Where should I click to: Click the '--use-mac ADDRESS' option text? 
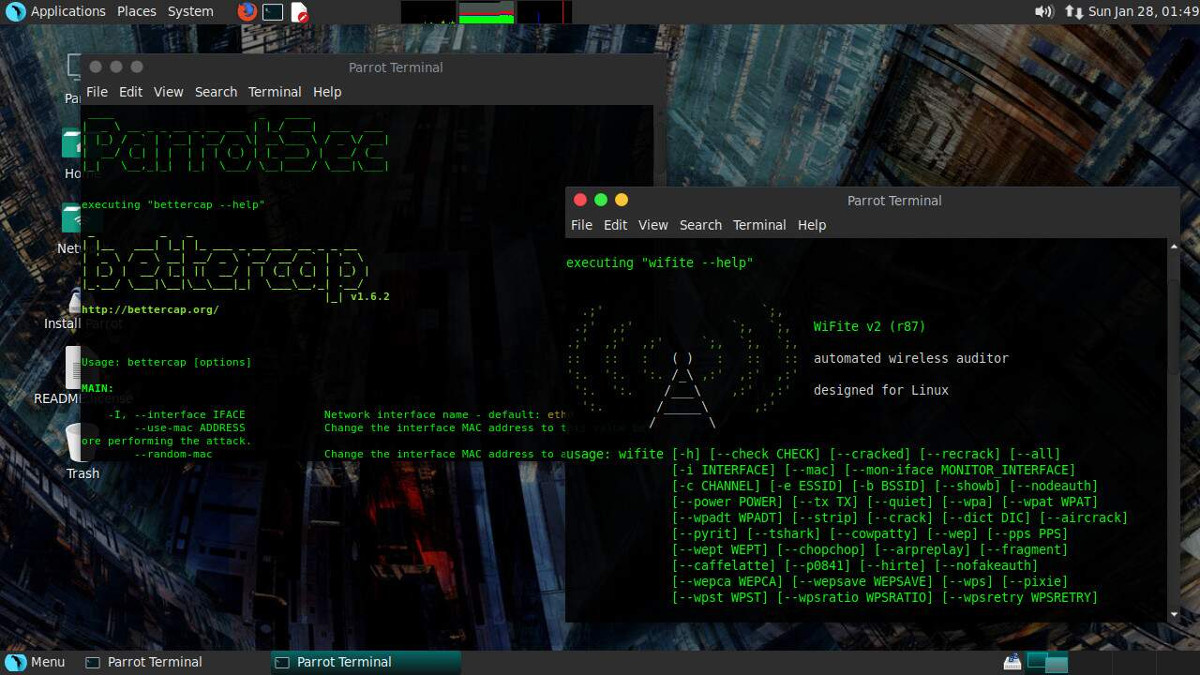pos(190,428)
